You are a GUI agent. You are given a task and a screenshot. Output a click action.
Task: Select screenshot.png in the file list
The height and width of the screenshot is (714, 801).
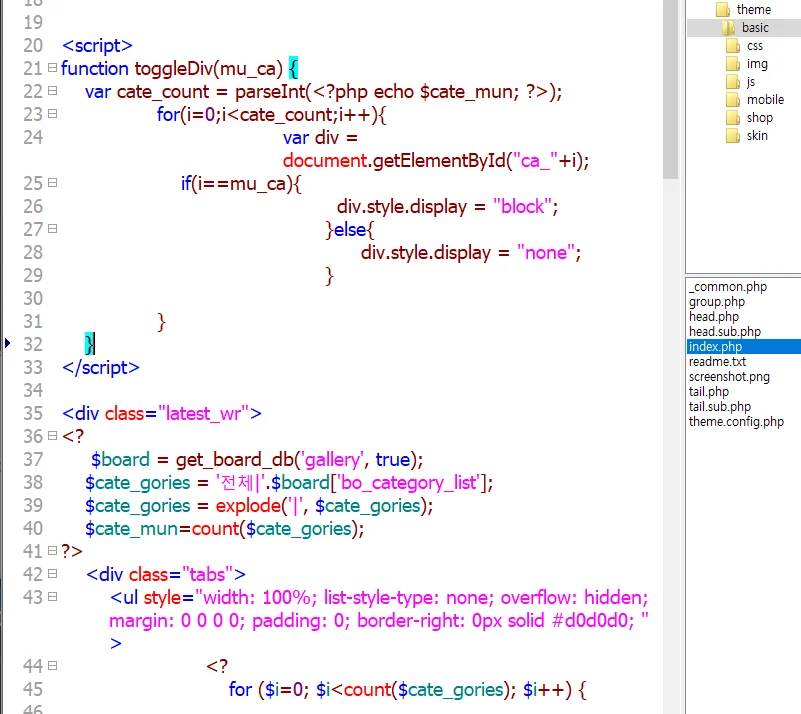[x=729, y=376]
